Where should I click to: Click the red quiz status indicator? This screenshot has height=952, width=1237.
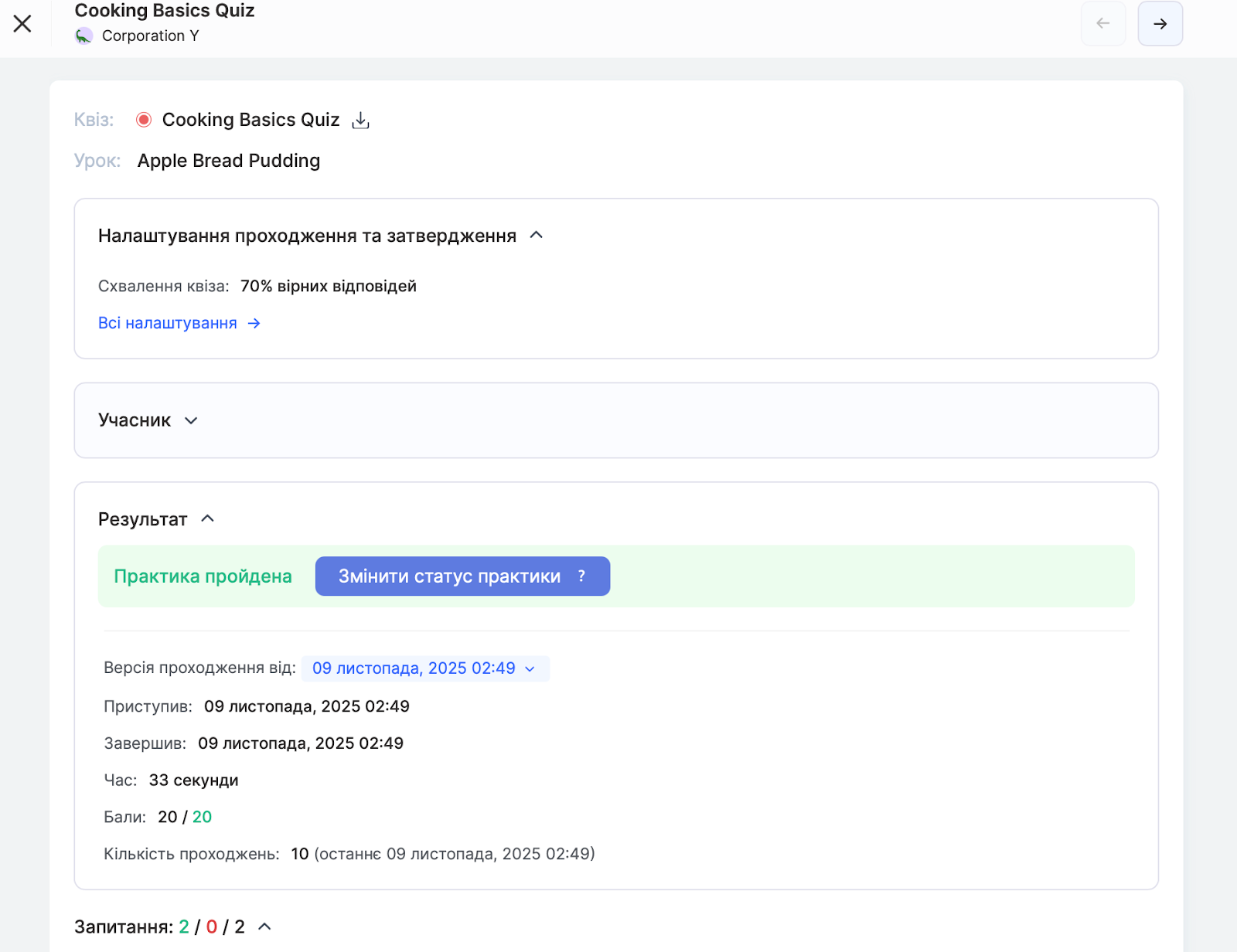[x=143, y=120]
